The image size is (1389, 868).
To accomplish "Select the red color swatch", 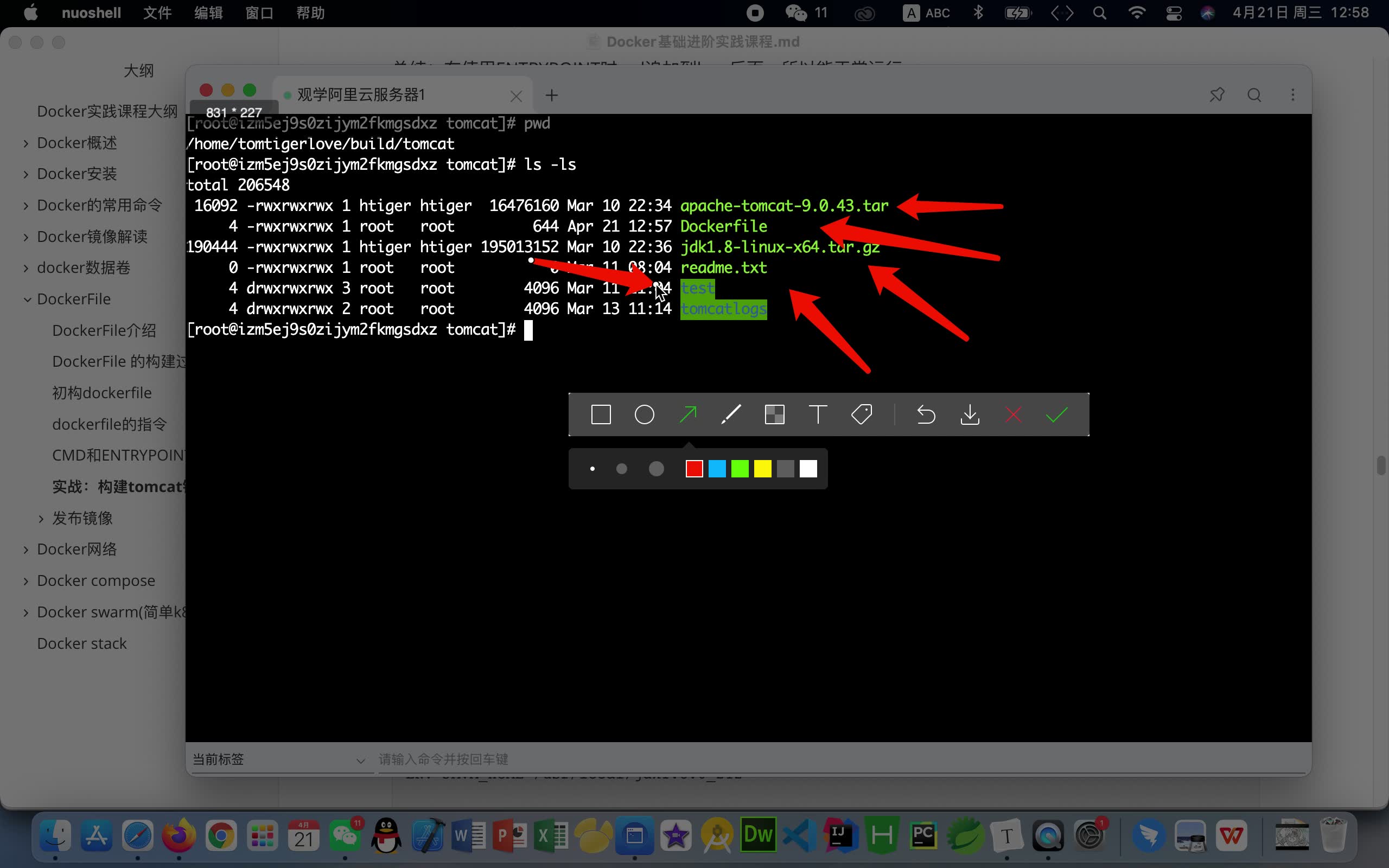I will point(694,468).
